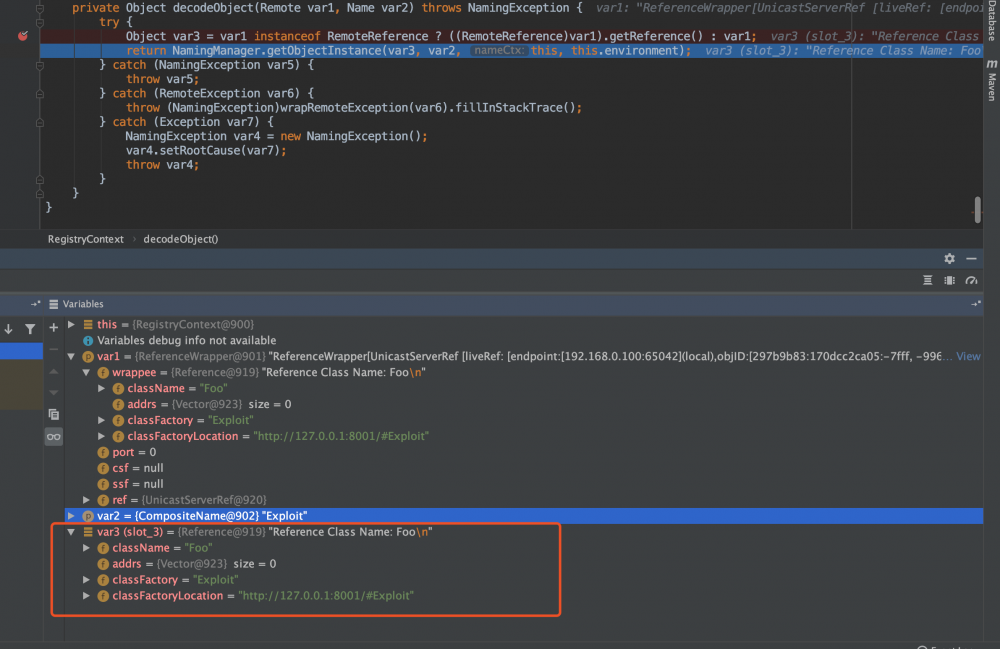The width and height of the screenshot is (1000, 649).
Task: Collapse the var1 ReferenceWrapper node
Action: [71, 356]
